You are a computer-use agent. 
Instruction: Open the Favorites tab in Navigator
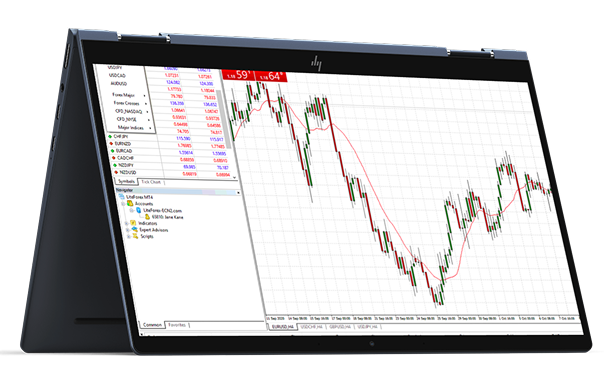(177, 325)
